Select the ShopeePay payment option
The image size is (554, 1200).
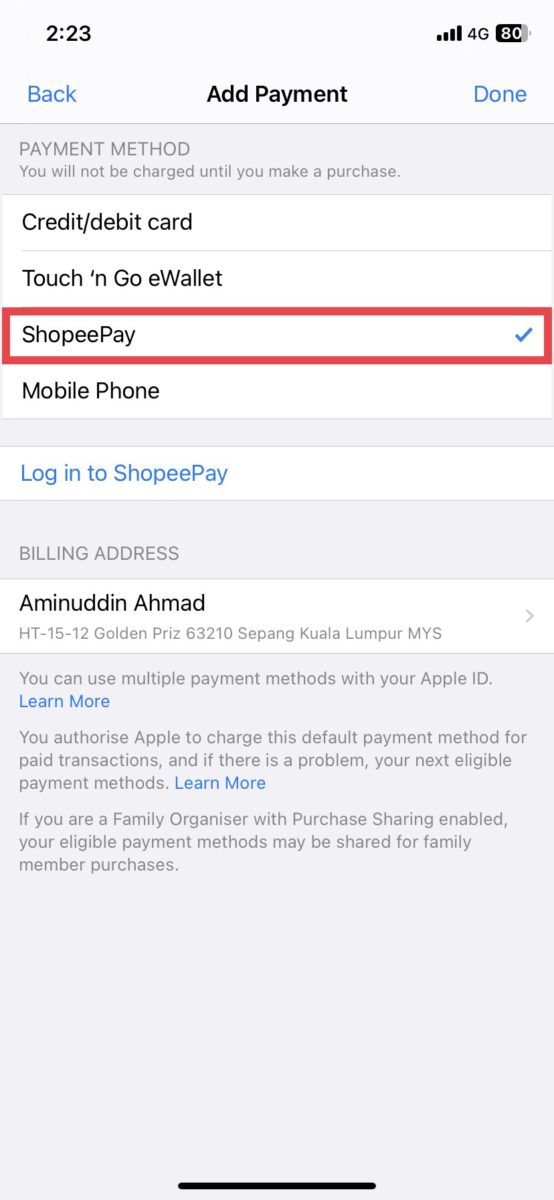click(x=277, y=335)
